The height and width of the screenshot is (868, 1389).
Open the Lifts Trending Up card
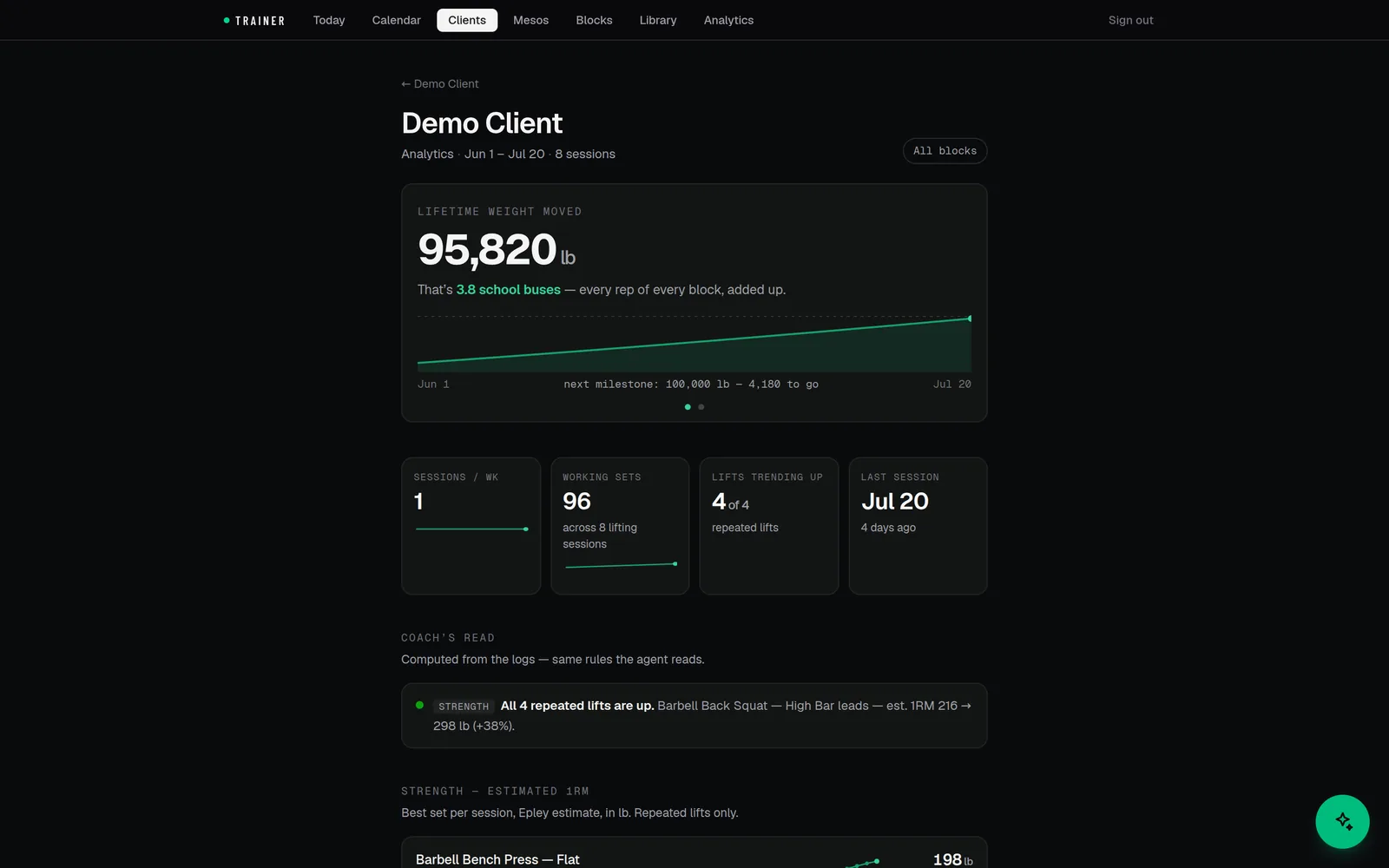[x=769, y=526]
